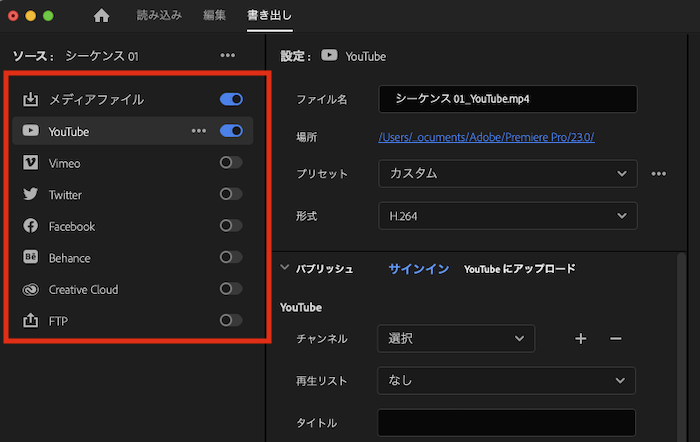Open preset more options menu

coord(658,174)
